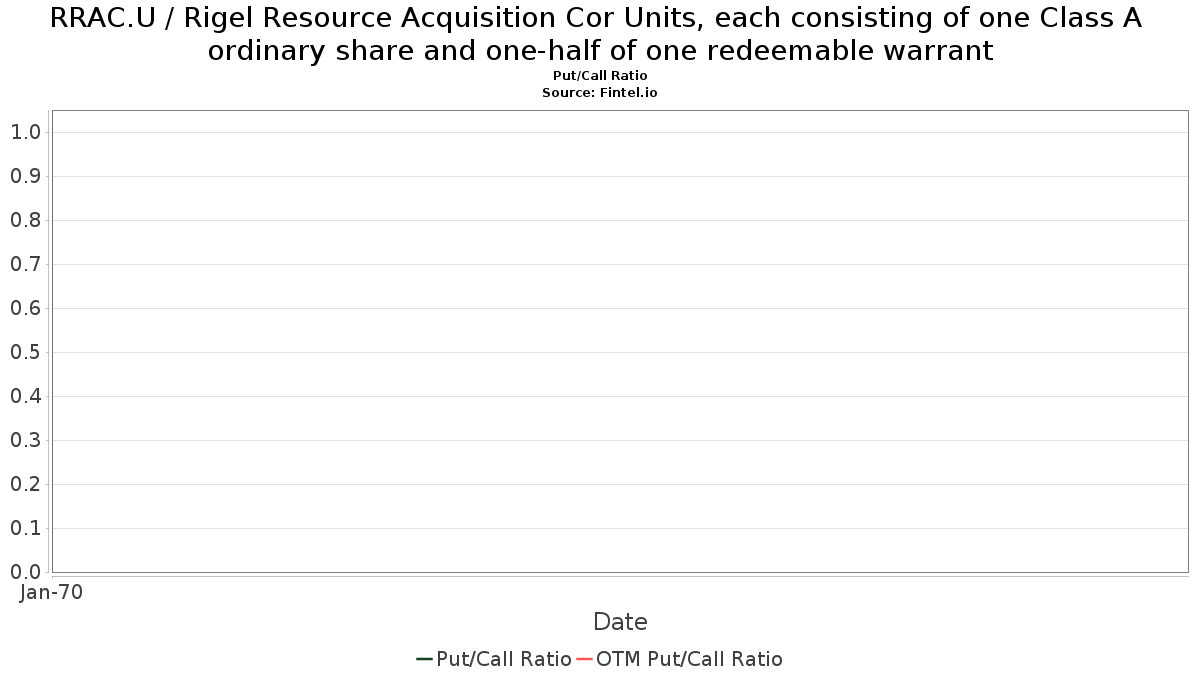Click the 0.9 y-axis tick label
The width and height of the screenshot is (1200, 675).
pos(25,176)
